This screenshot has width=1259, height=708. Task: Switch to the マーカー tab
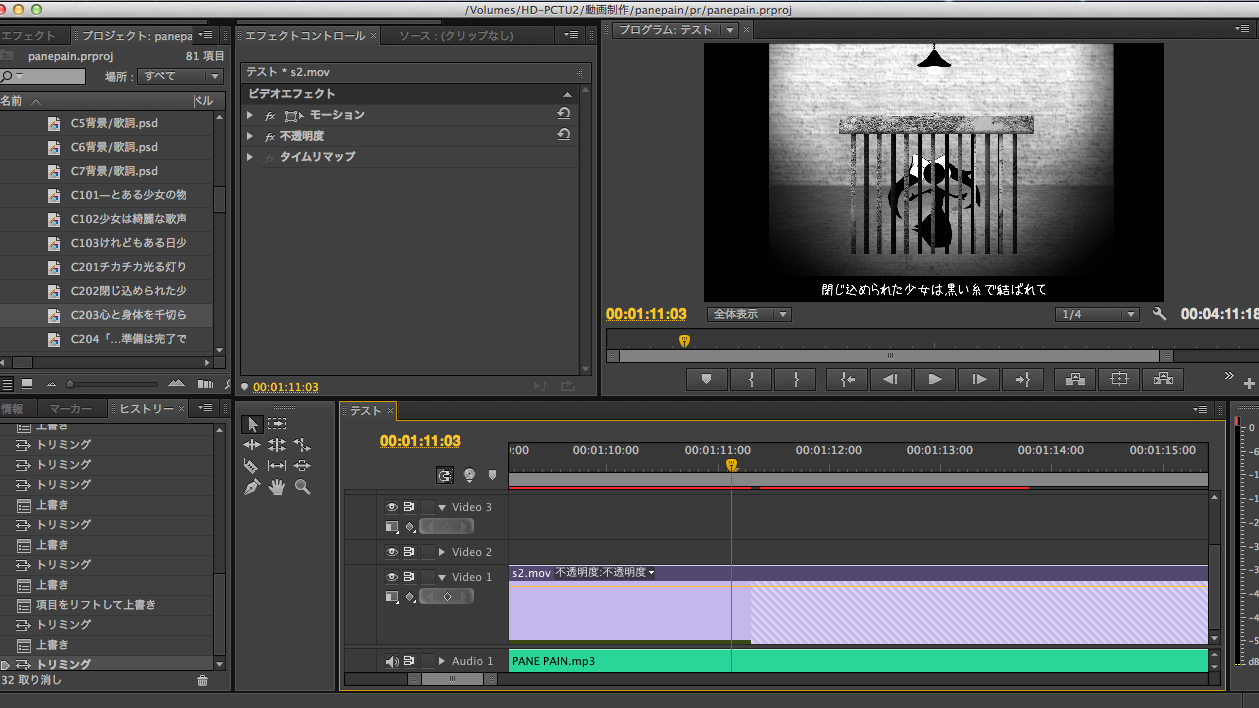pyautogui.click(x=70, y=409)
